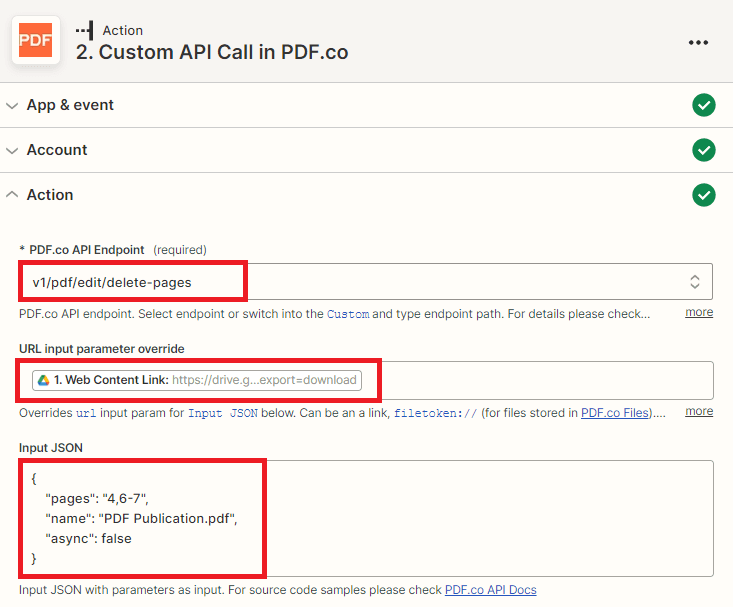The image size is (733, 607).
Task: Click the App & event green checkmark
Action: click(x=704, y=105)
